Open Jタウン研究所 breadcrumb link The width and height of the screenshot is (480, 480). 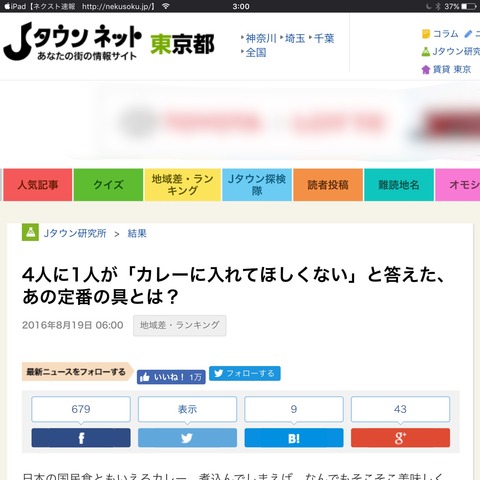[75, 233]
